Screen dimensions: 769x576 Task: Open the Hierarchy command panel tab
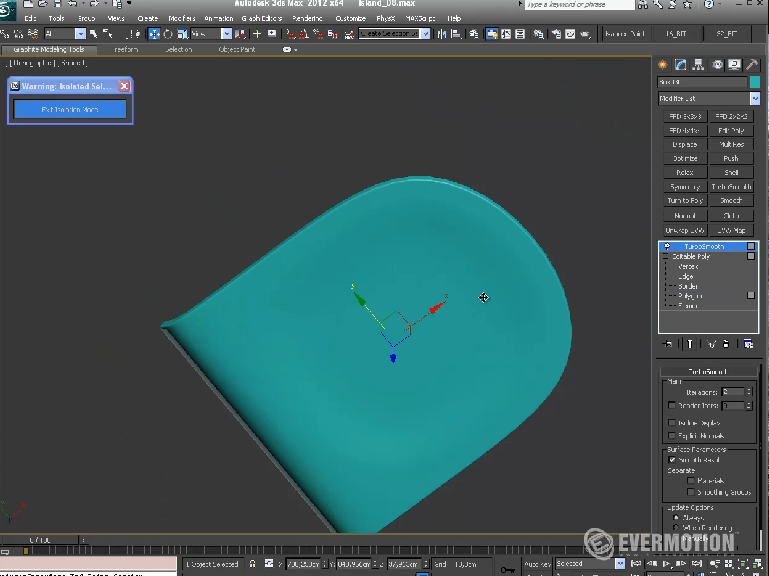point(698,65)
